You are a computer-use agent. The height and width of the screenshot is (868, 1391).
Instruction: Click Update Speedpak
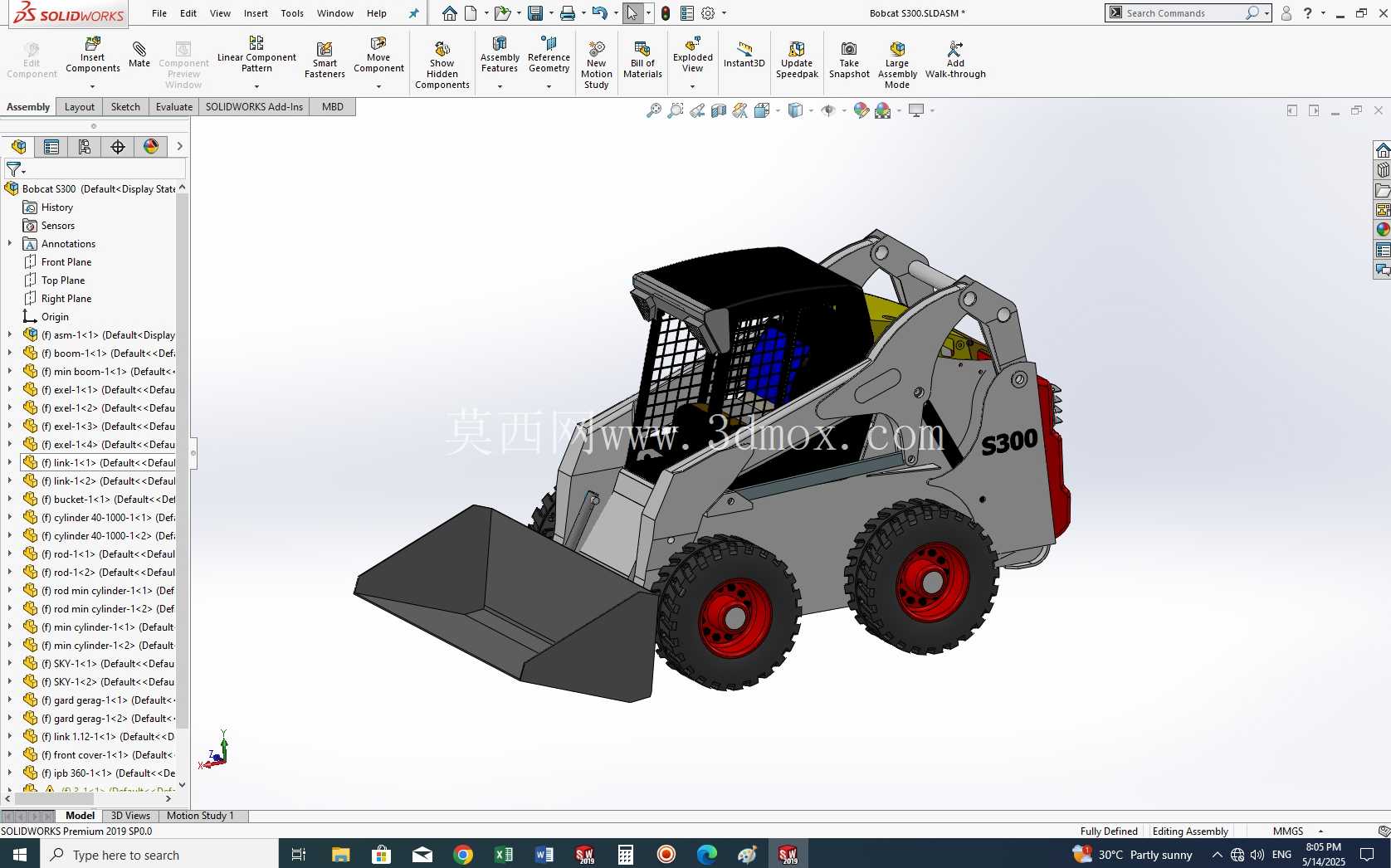click(797, 60)
